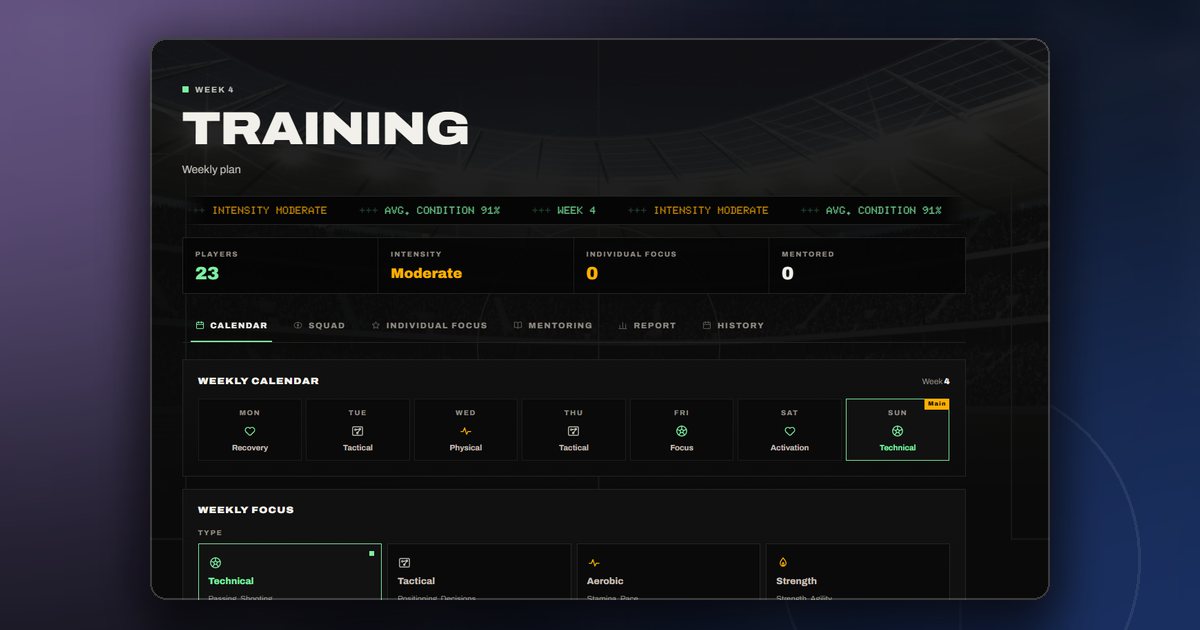Viewport: 1200px width, 630px height.
Task: Click the green square next to Week 4
Action: tap(186, 89)
